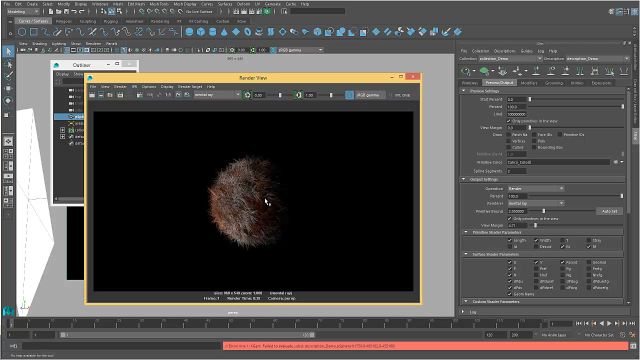Toggle length primitive shader parameter
Image resolution: width=640 pixels, height=360 pixels.
coord(510,240)
